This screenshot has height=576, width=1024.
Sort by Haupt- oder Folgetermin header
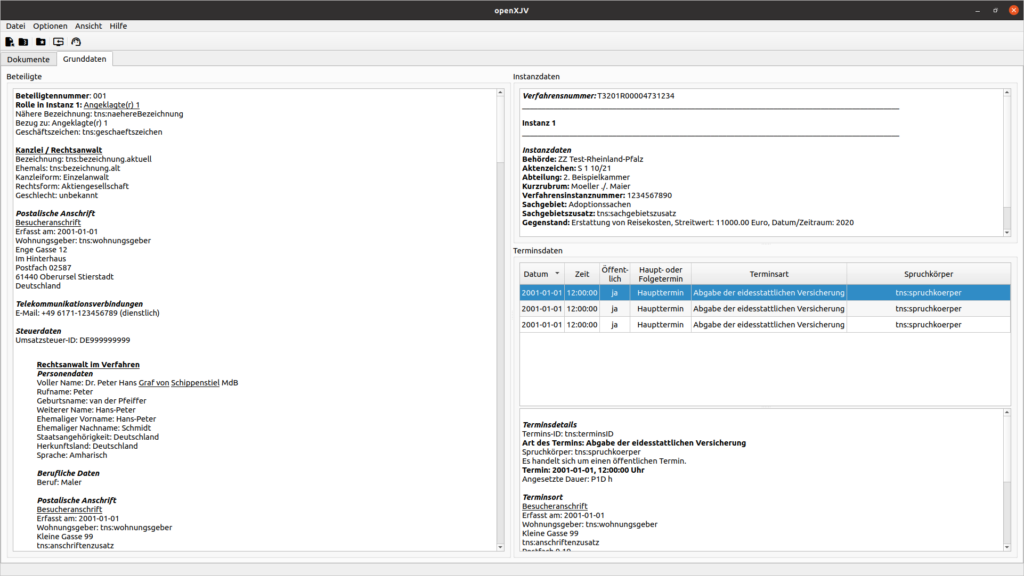660,274
